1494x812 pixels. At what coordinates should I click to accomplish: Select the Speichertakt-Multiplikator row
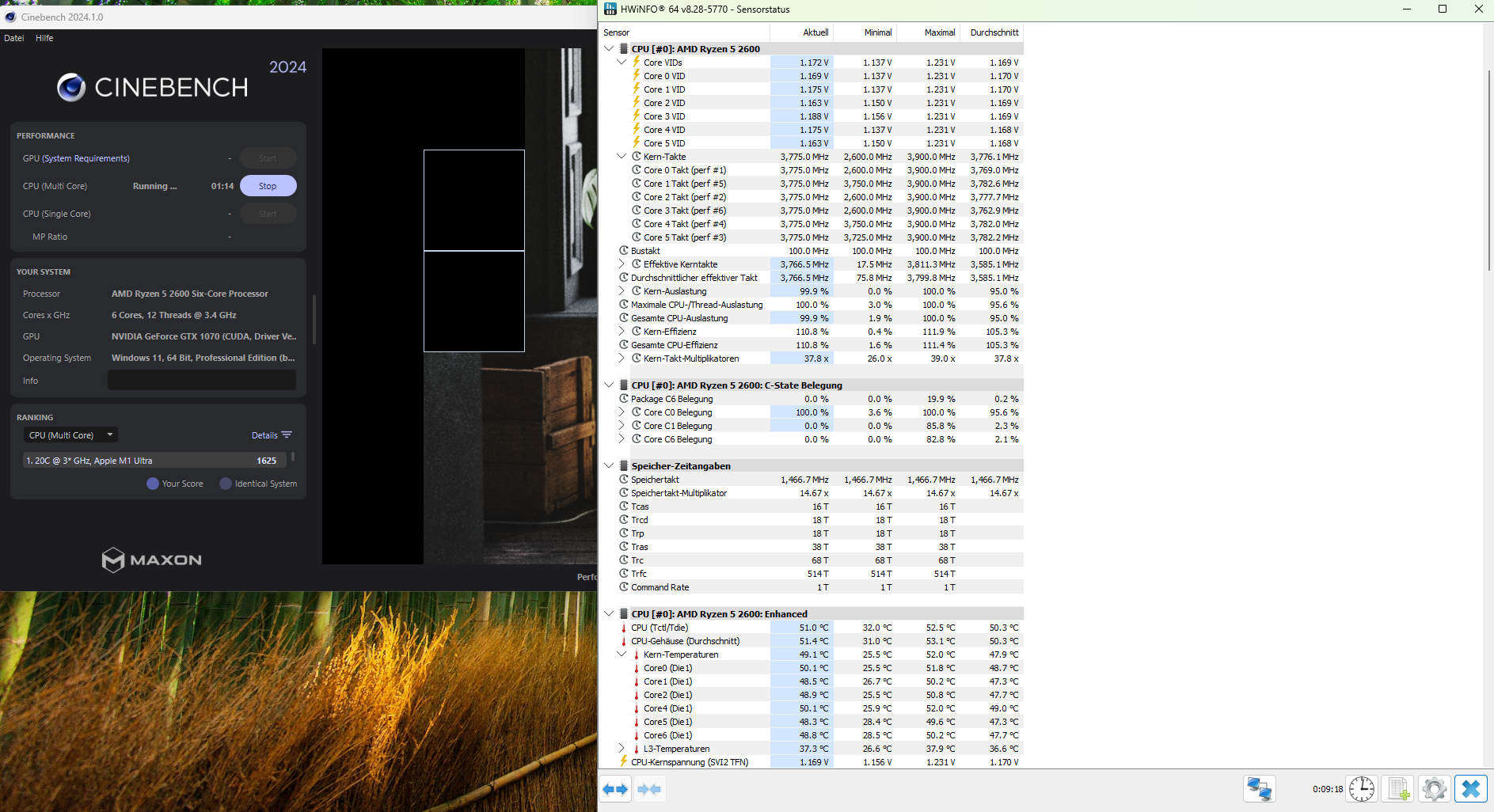tap(812, 493)
